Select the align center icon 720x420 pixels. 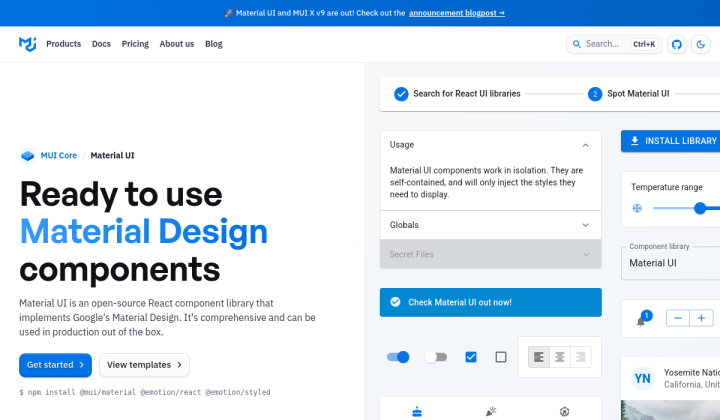[560, 357]
